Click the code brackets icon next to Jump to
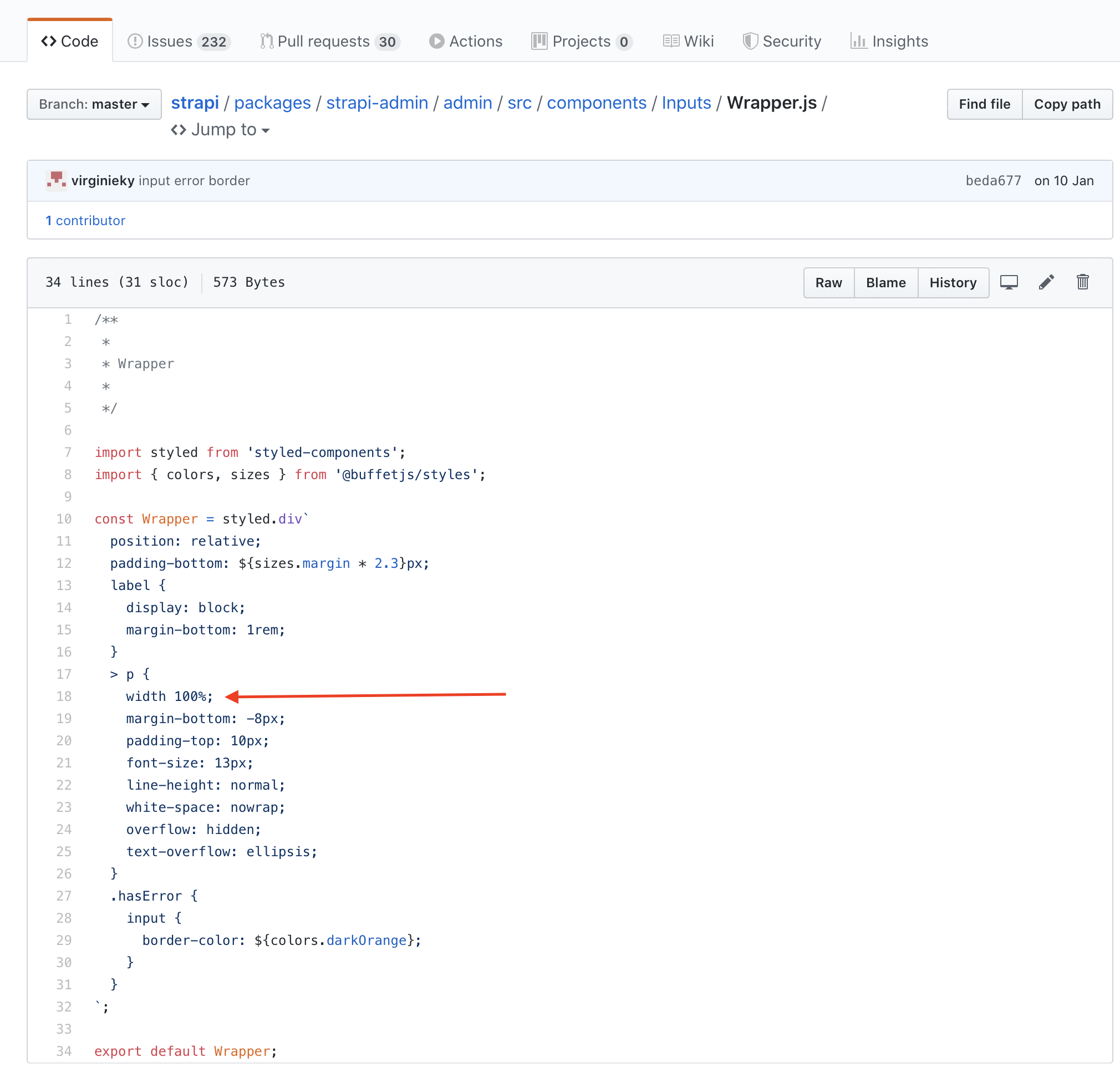 178,130
